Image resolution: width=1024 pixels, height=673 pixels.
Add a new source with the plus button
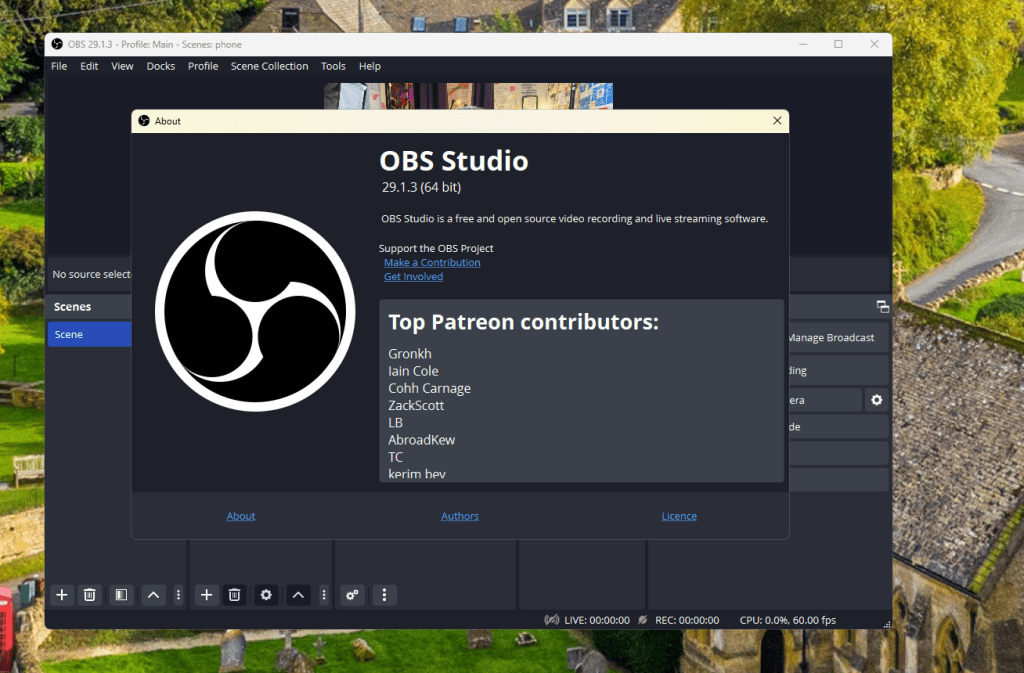206,595
